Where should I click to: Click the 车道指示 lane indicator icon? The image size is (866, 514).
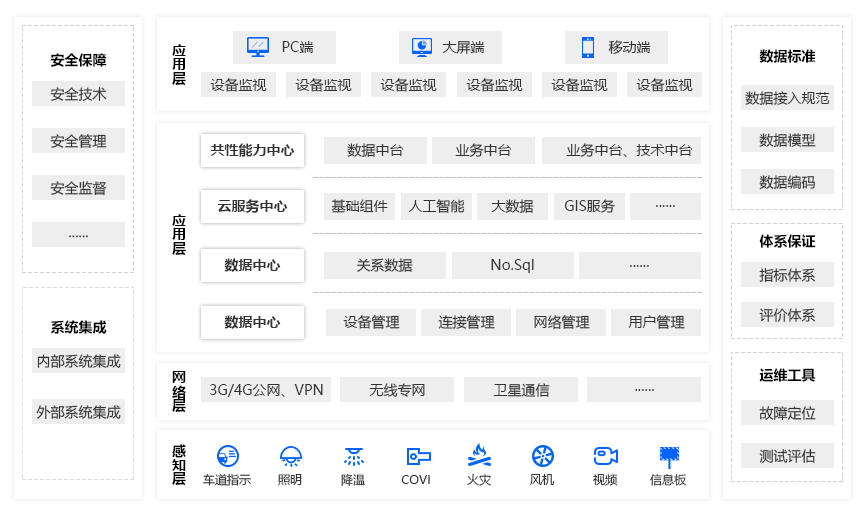point(227,456)
